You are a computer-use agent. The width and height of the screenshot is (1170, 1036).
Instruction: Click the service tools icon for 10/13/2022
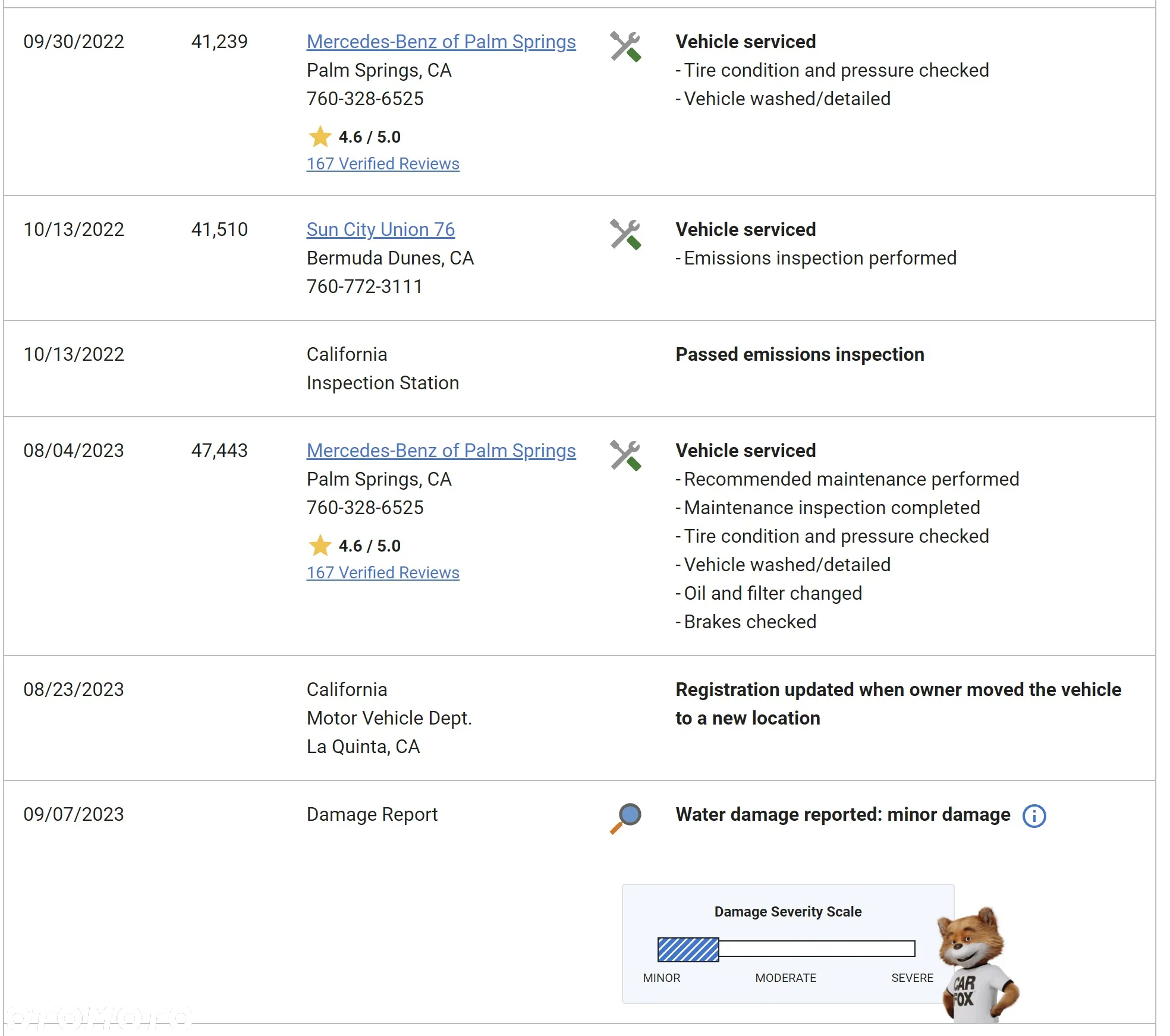click(625, 234)
